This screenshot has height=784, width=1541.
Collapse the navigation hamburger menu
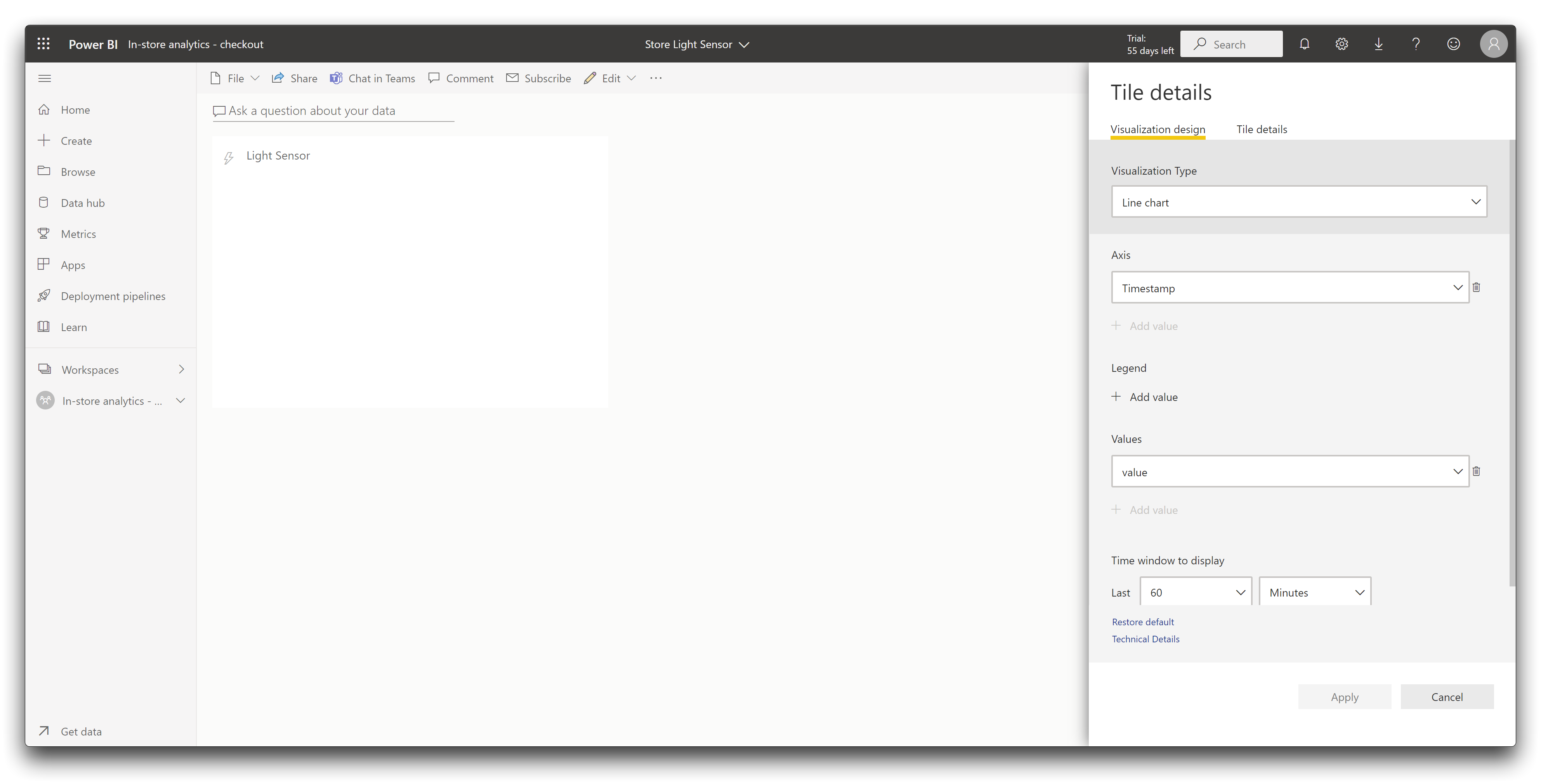[44, 78]
